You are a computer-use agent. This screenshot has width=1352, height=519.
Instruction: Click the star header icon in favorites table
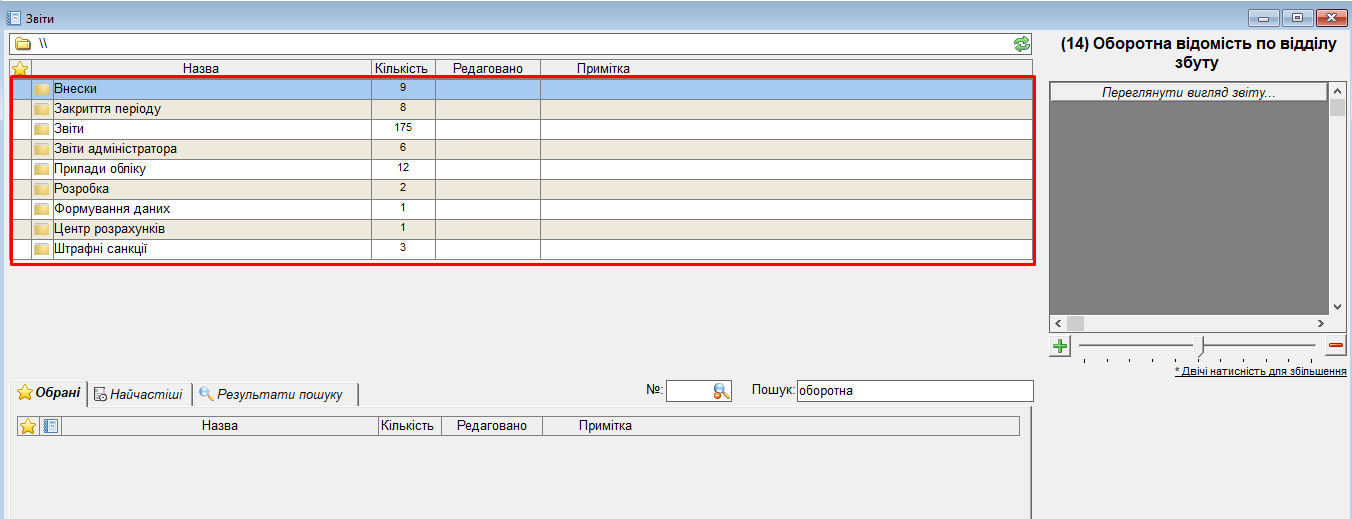[x=28, y=426]
